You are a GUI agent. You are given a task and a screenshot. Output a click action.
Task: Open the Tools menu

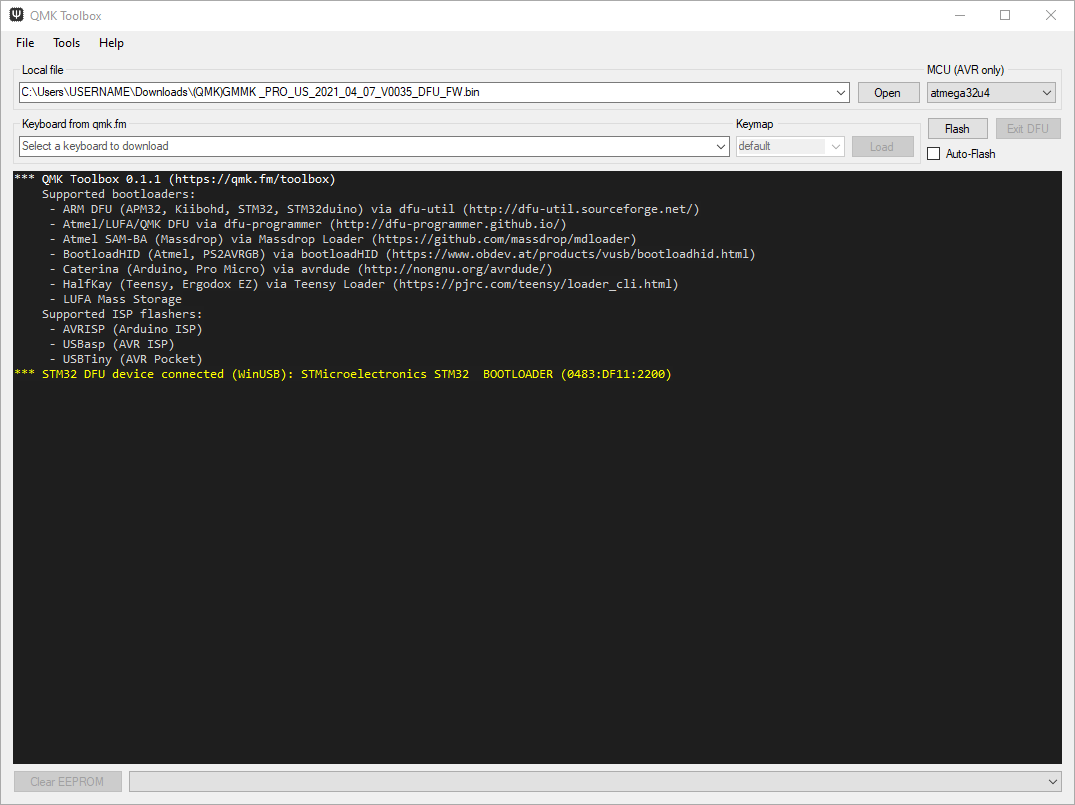(67, 43)
